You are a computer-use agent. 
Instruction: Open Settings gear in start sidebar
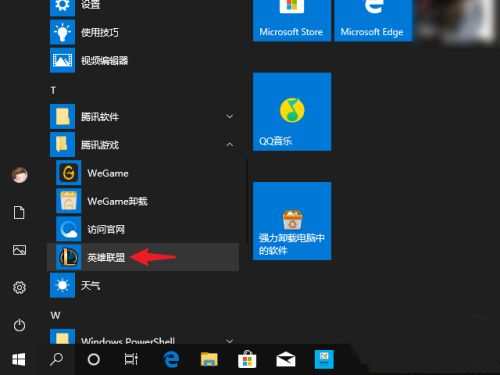pyautogui.click(x=19, y=287)
